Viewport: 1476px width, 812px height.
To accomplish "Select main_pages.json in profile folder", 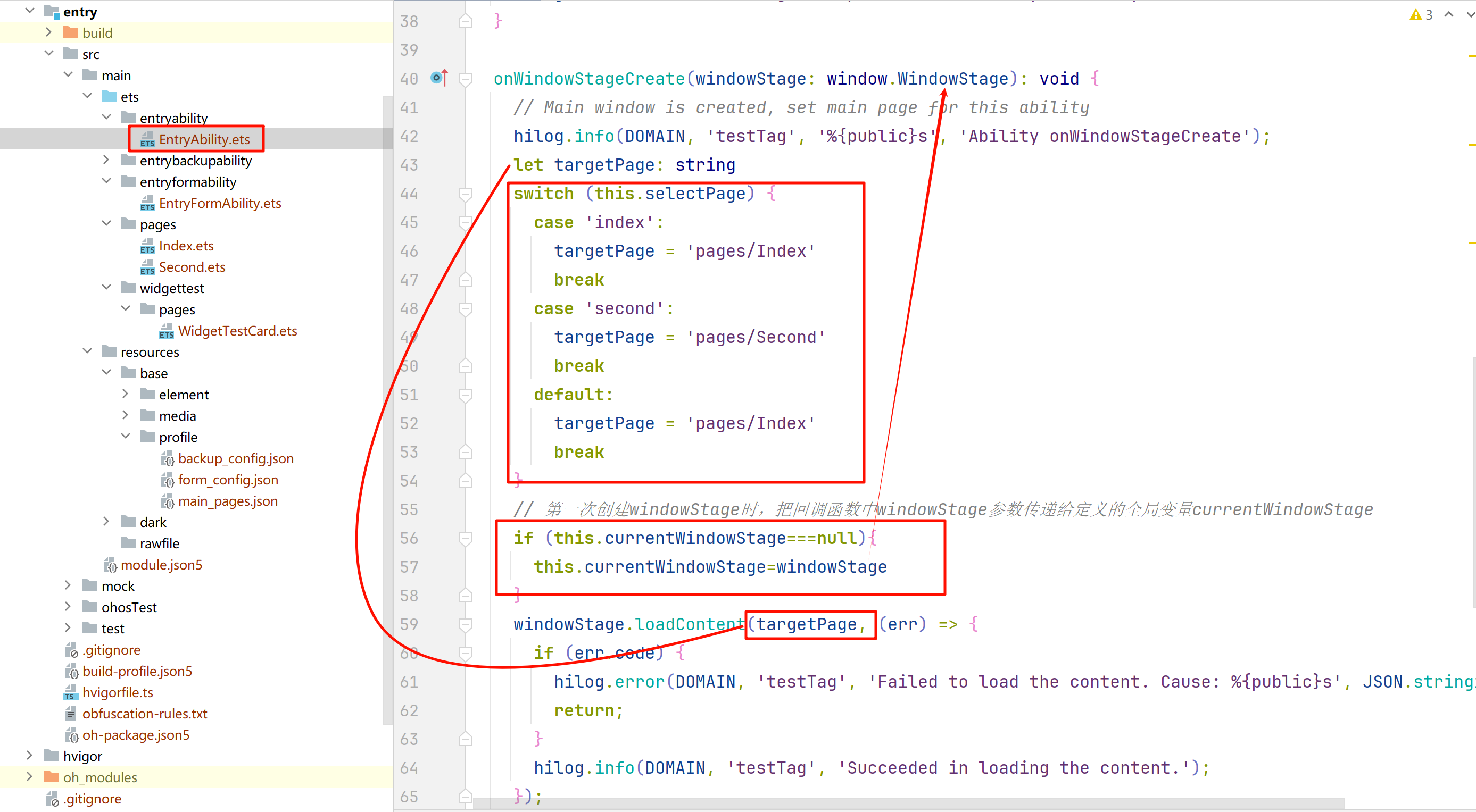I will click(228, 501).
